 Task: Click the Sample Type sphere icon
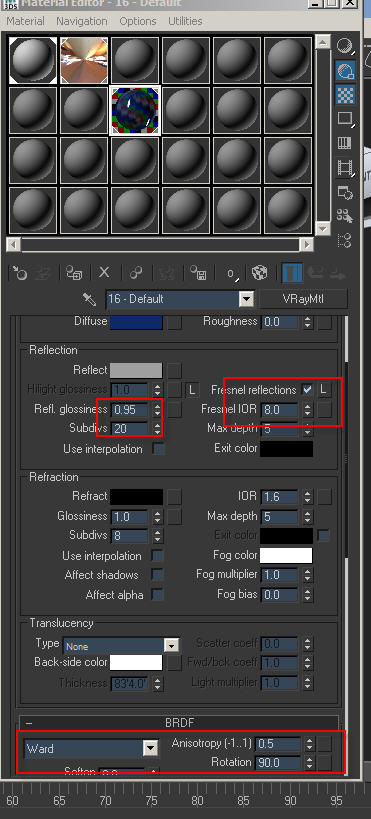click(345, 46)
